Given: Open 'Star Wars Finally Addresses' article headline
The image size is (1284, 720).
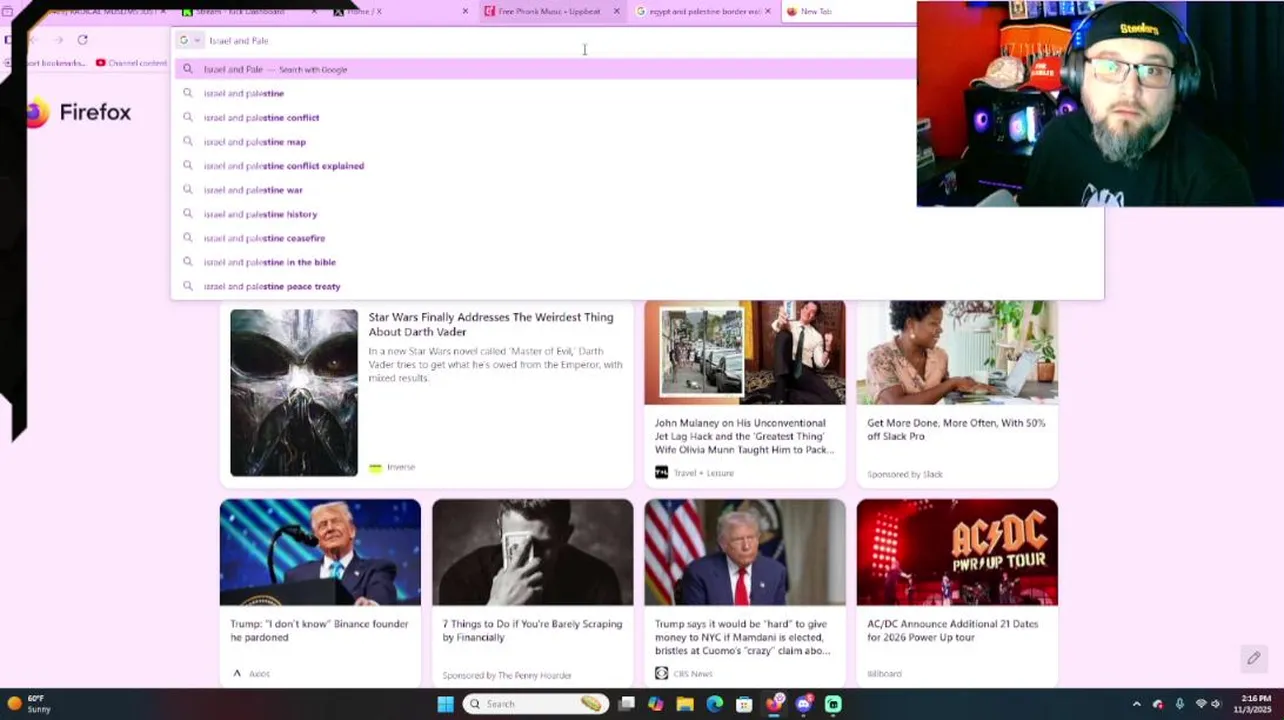Looking at the screenshot, I should click(490, 324).
